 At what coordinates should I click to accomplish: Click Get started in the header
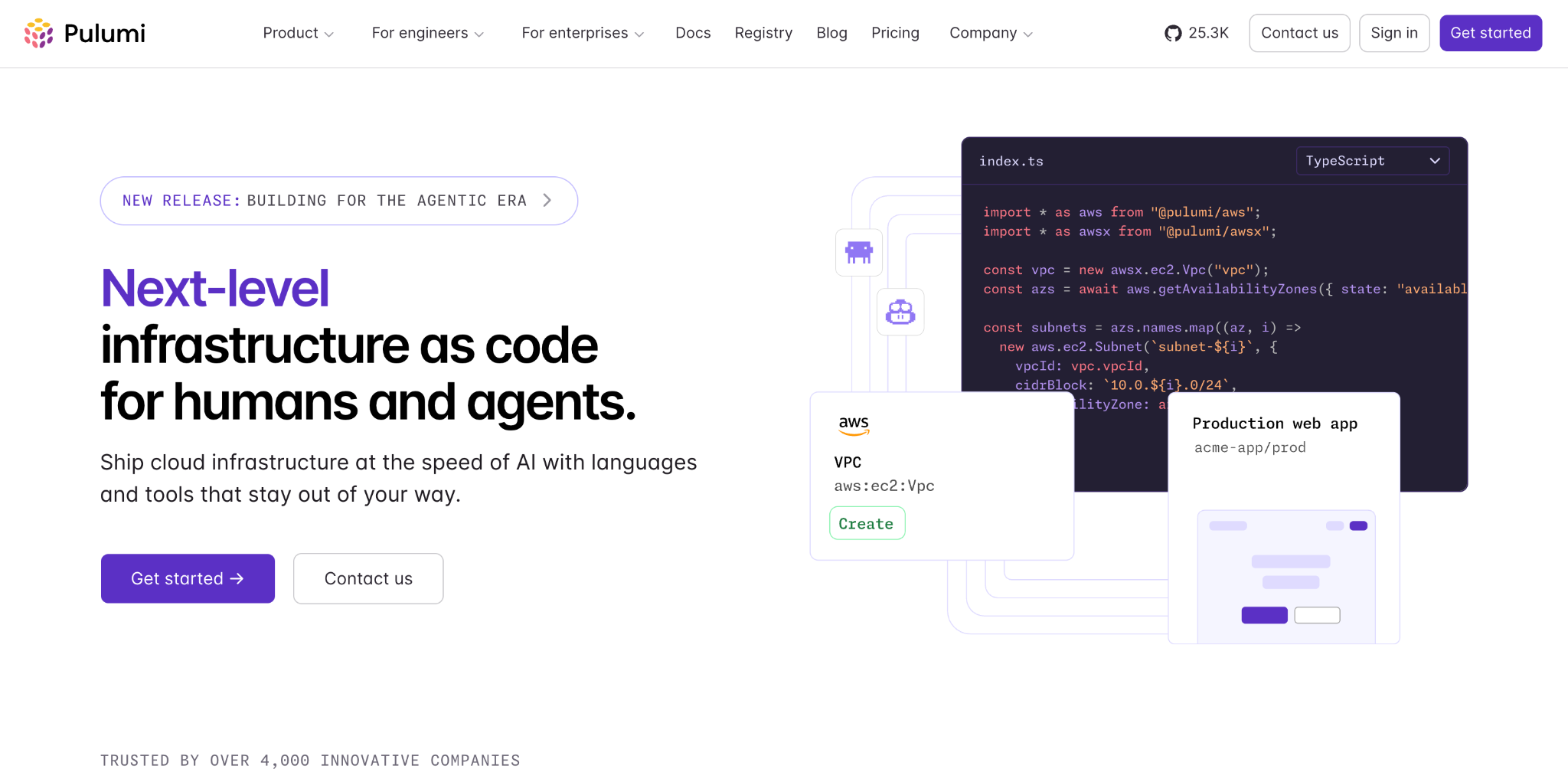[1491, 33]
